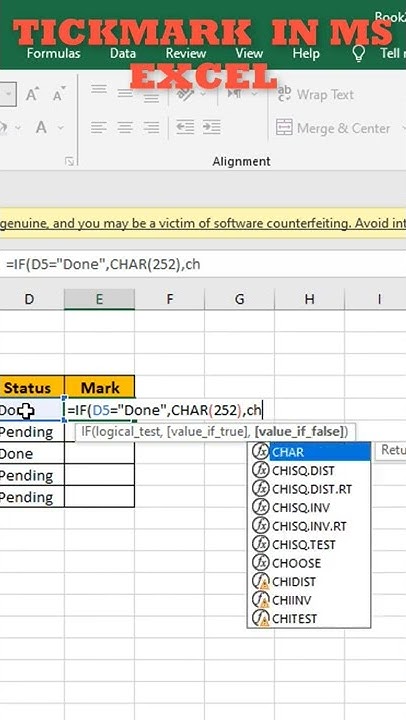The image size is (406, 720).
Task: Click the warning fx icon beside CHIDIST
Action: (260, 581)
